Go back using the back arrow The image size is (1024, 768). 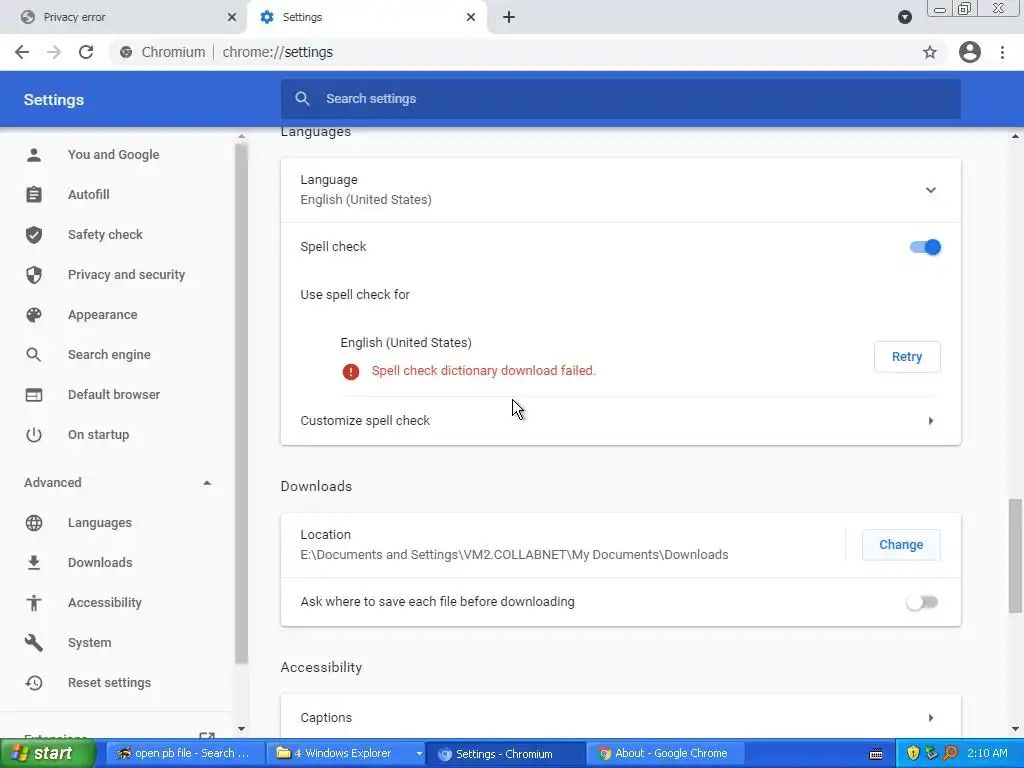(22, 52)
